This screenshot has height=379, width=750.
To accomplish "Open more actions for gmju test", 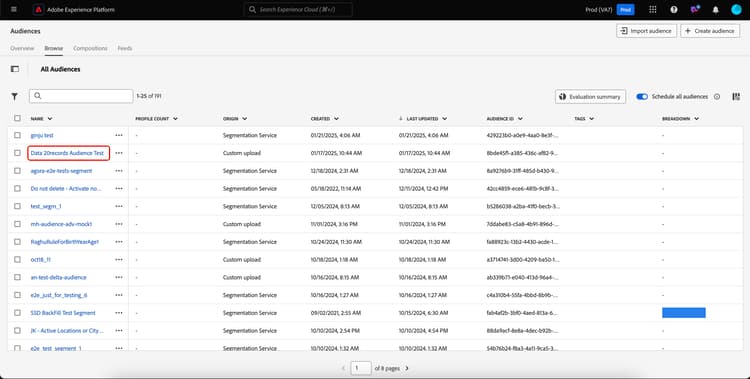I will tap(119, 135).
